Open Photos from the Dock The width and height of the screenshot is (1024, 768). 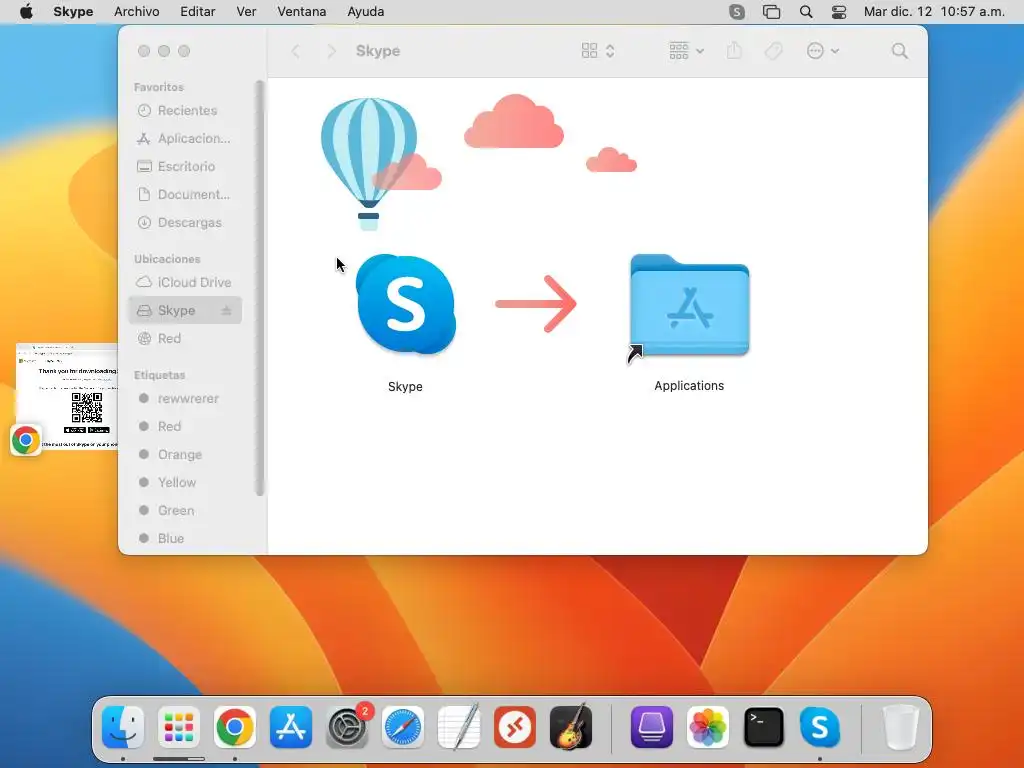pos(708,727)
